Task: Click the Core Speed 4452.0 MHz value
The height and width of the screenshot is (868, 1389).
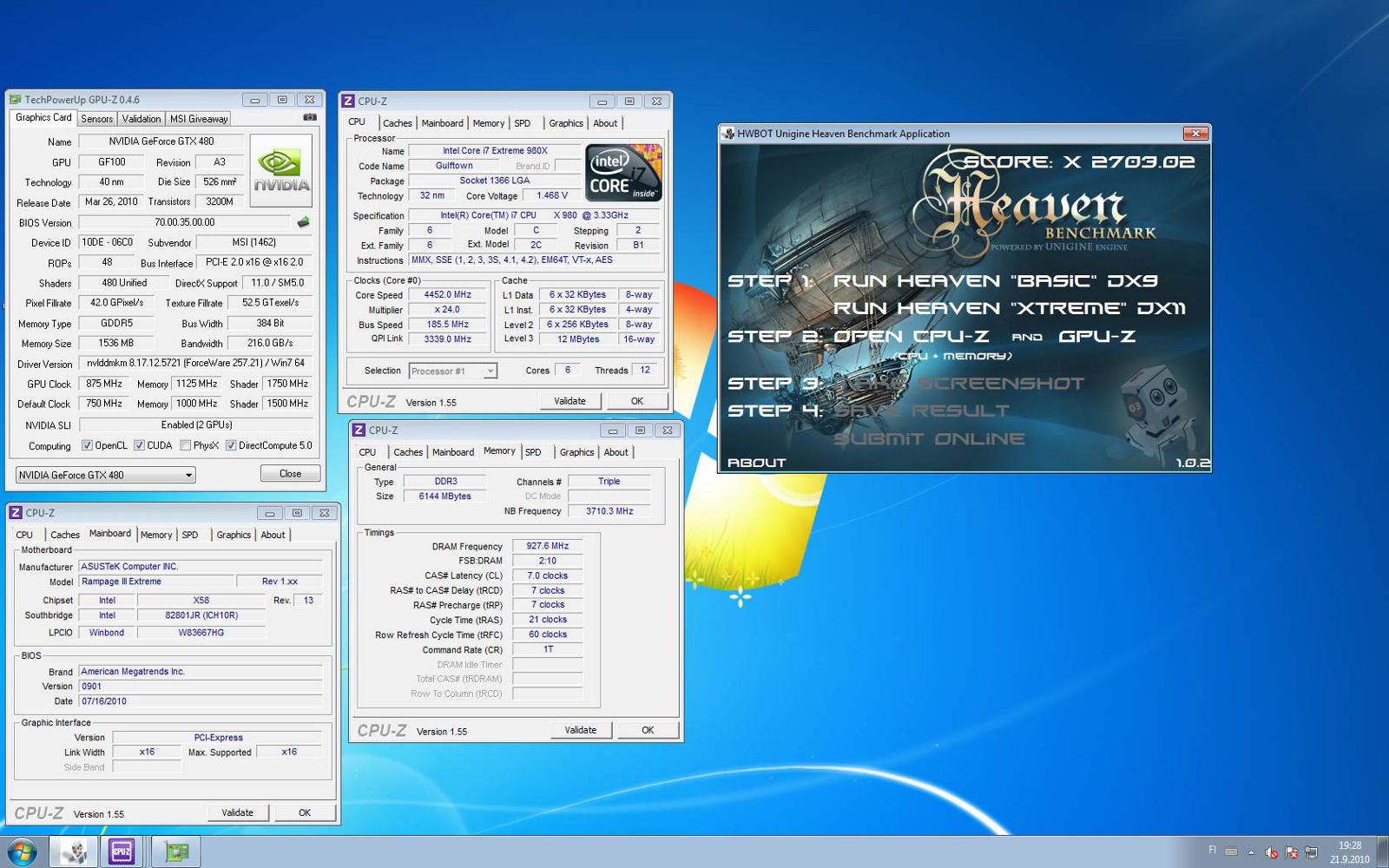Action: pos(447,295)
